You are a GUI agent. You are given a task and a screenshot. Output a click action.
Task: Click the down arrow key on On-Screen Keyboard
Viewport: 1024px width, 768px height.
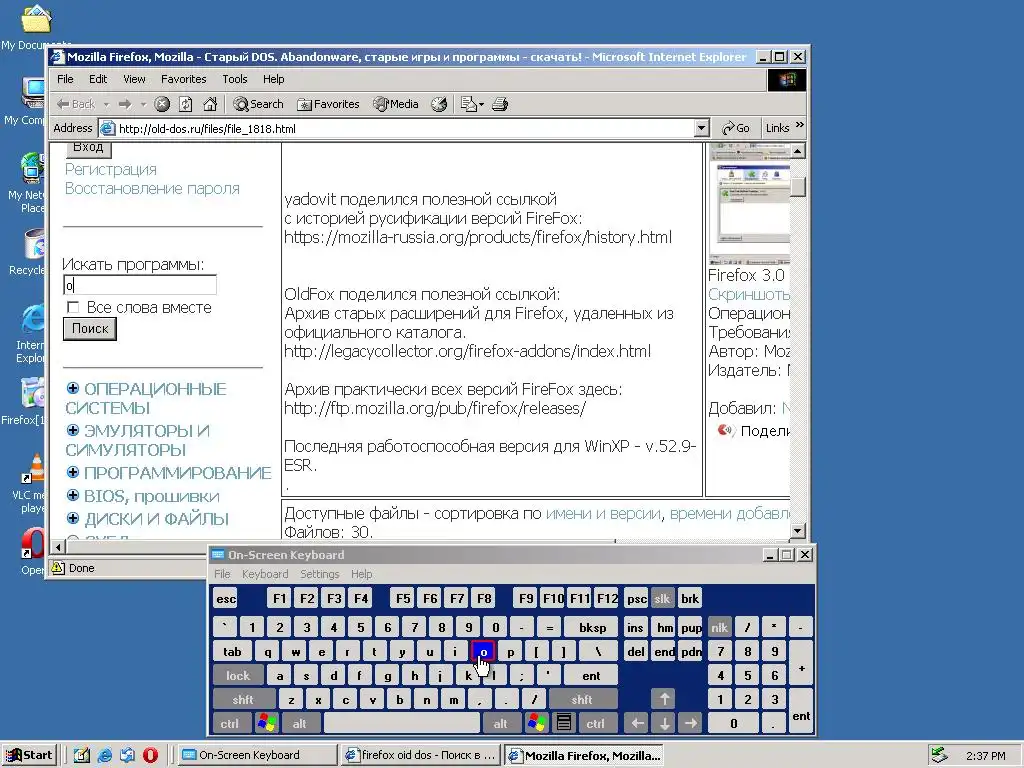[x=664, y=724]
